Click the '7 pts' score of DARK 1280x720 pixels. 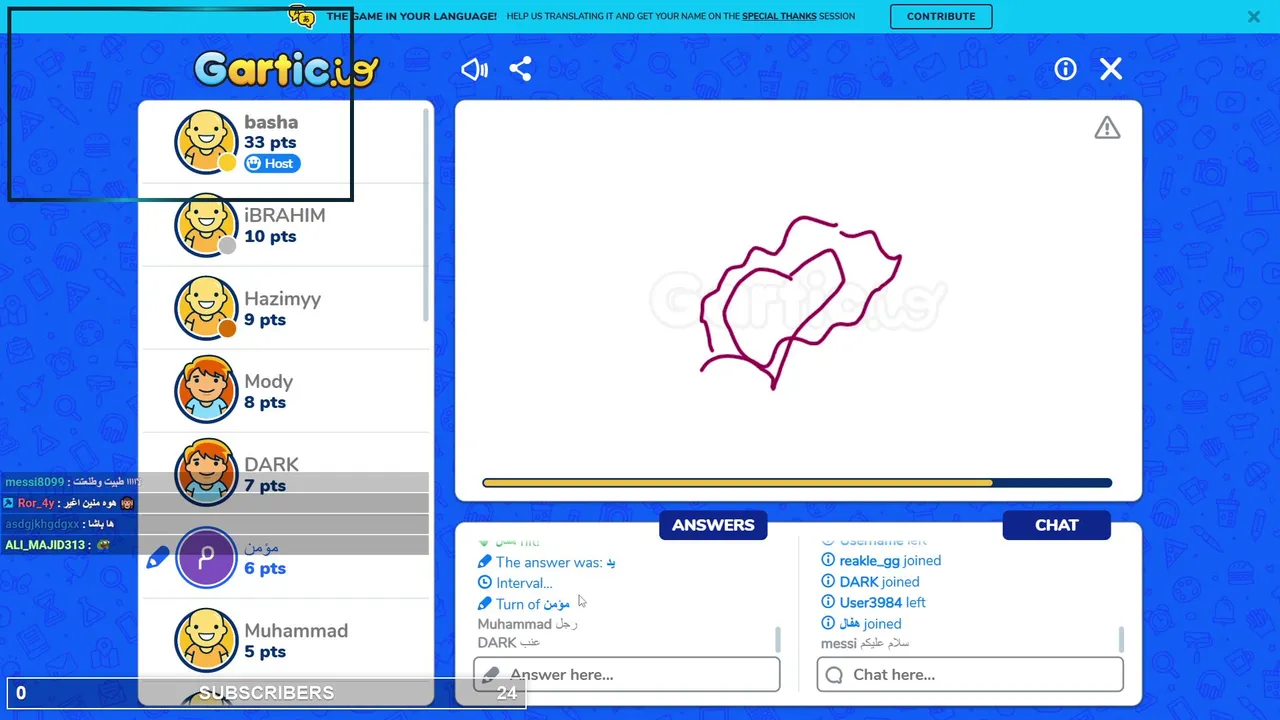coord(265,486)
